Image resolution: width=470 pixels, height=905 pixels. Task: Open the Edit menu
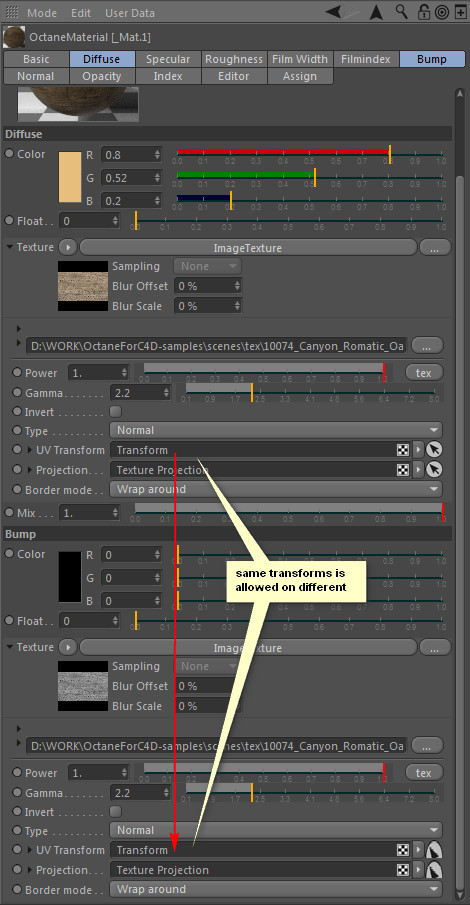click(81, 13)
